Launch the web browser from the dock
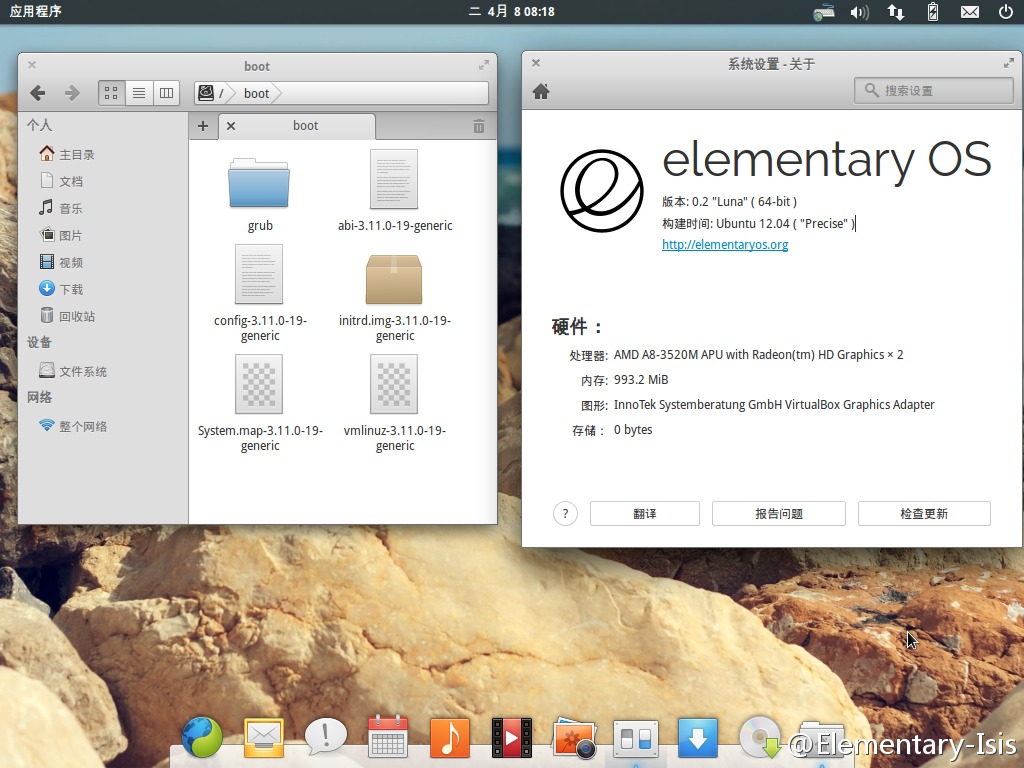 (x=202, y=738)
